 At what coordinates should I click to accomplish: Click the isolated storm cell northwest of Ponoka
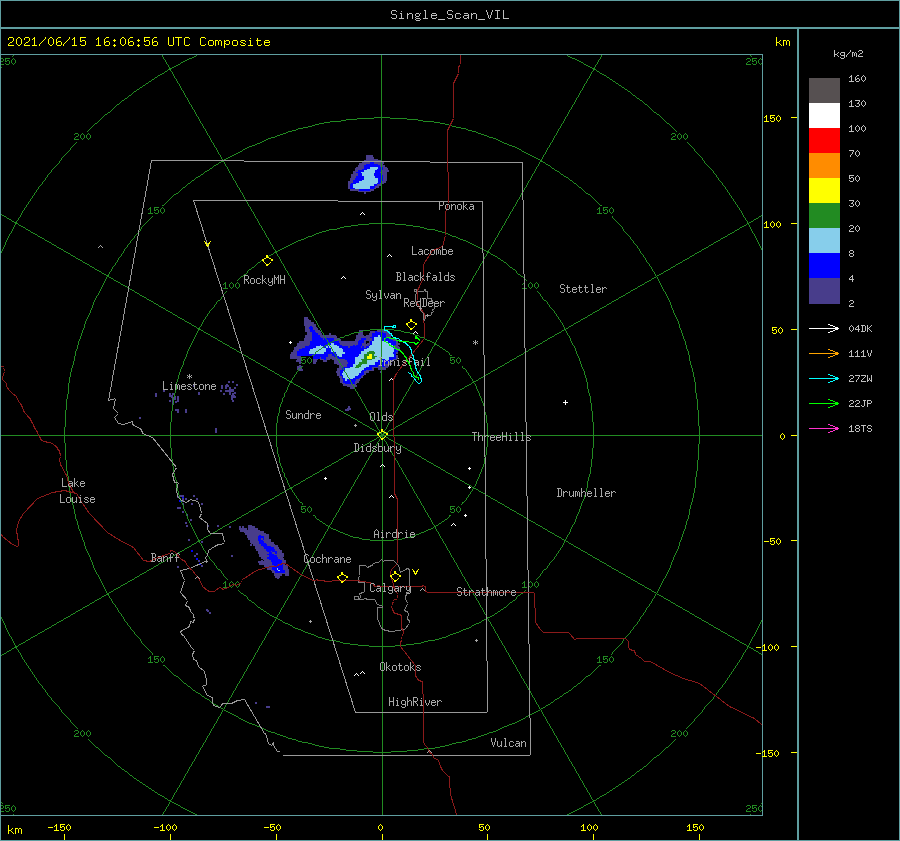tap(368, 175)
